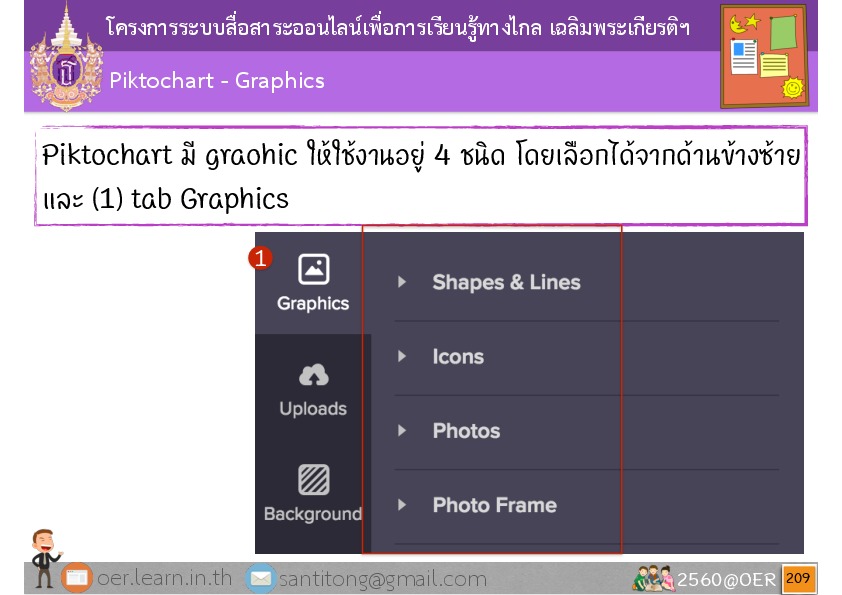Click the Piktochart - Graphics heading
The height and width of the screenshot is (595, 842).
click(x=217, y=81)
